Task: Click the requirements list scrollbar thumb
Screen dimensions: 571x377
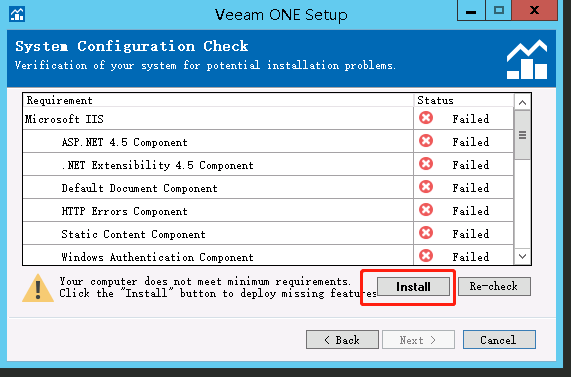Action: point(523,135)
